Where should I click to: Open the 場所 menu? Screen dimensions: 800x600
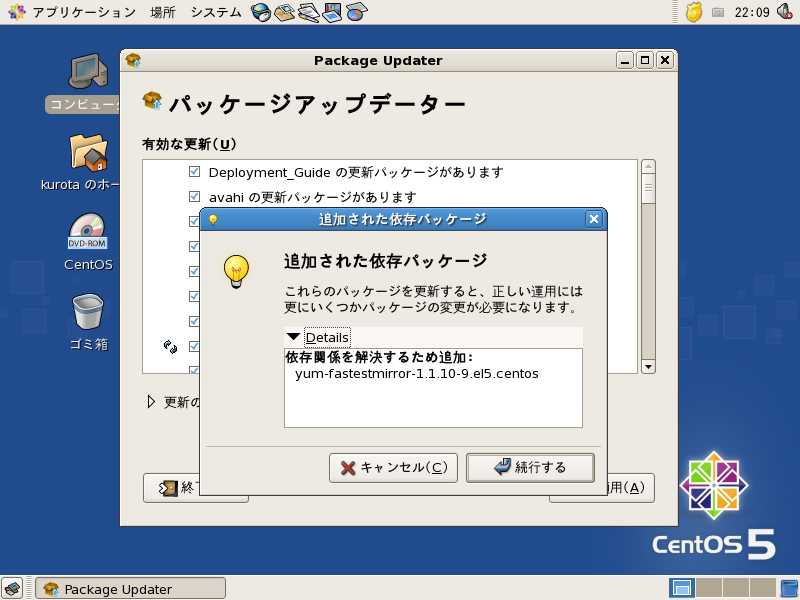tap(163, 12)
